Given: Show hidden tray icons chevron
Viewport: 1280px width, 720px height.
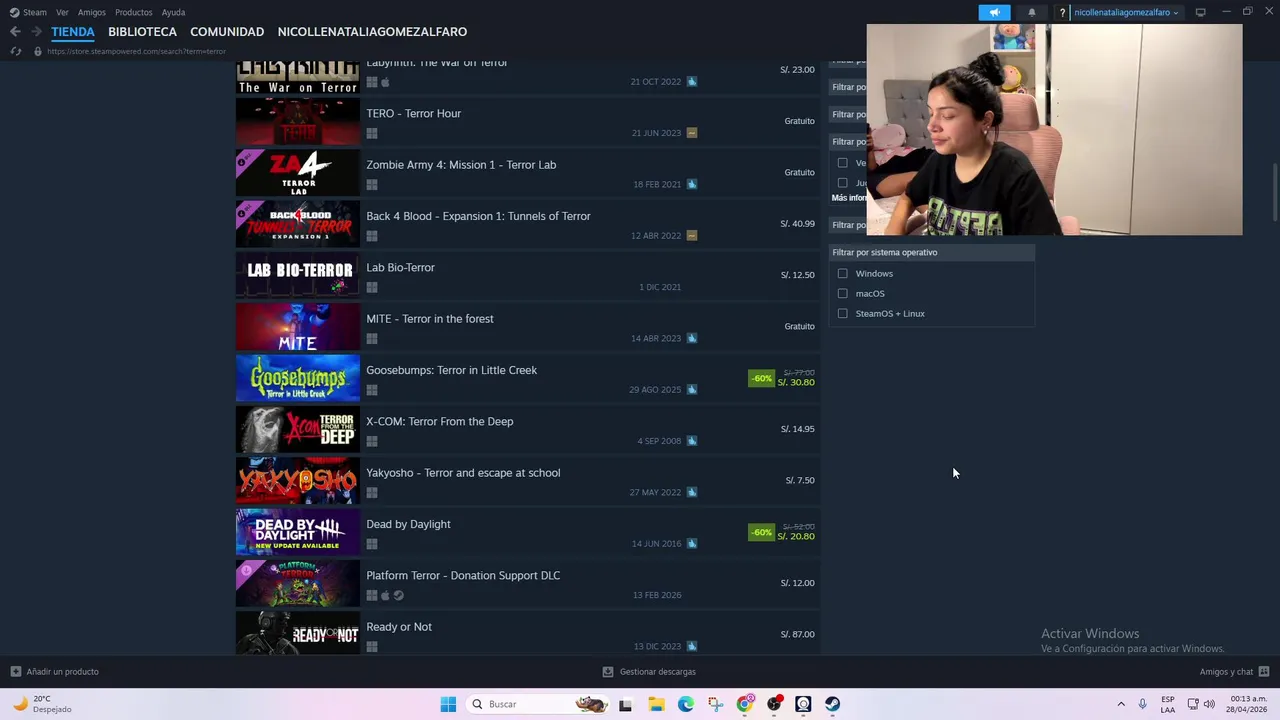Looking at the screenshot, I should pos(1121,704).
